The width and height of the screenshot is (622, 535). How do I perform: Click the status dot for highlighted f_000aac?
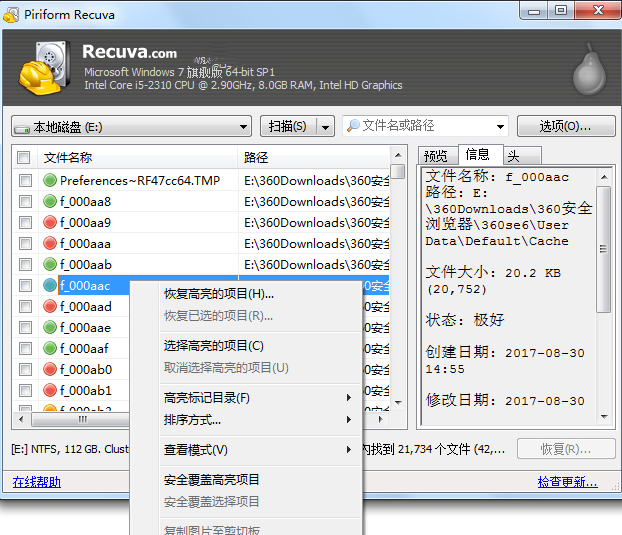click(50, 285)
